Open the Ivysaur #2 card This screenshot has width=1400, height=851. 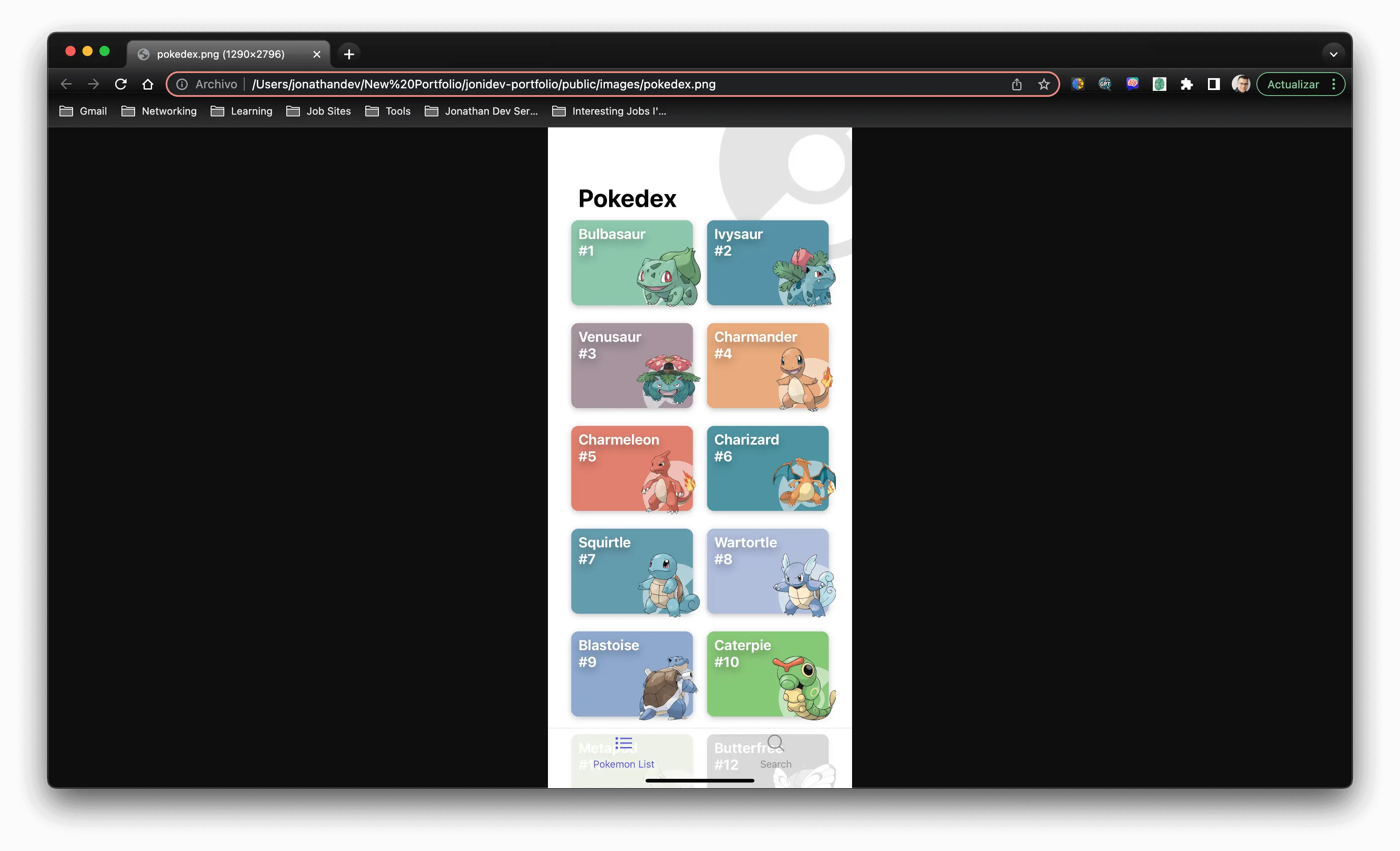768,263
